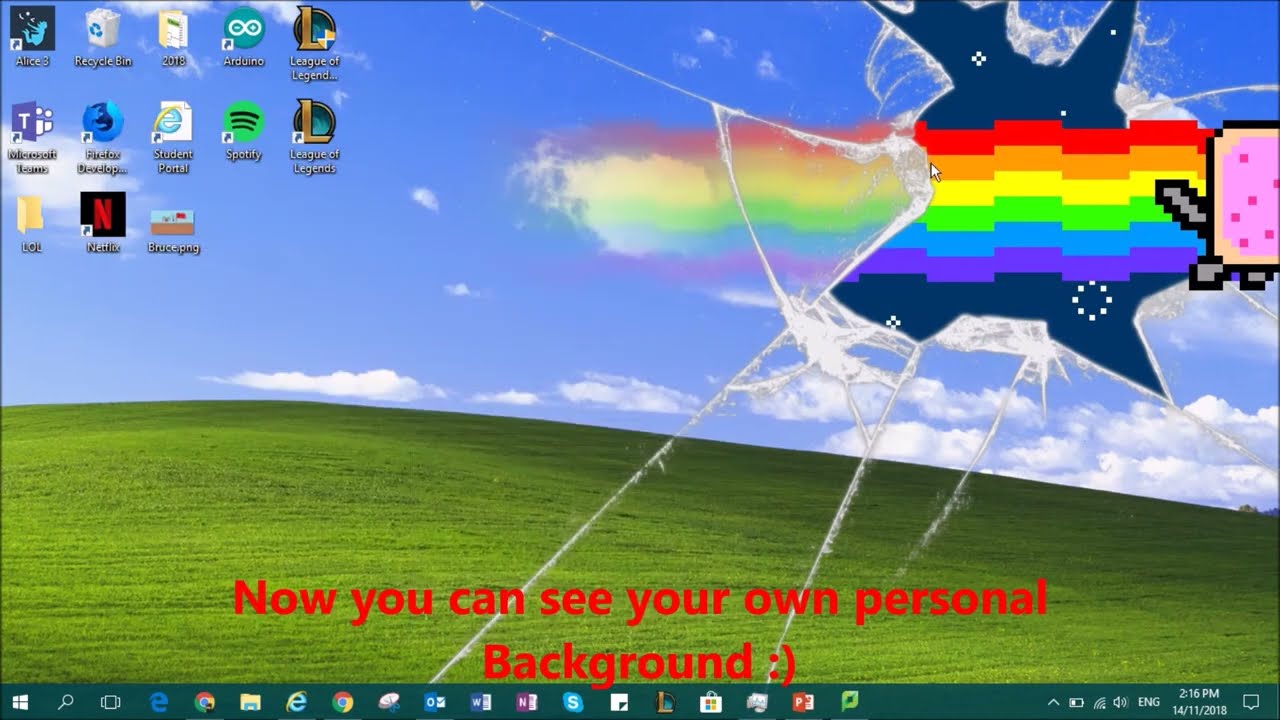Open OneNote from the taskbar
The height and width of the screenshot is (720, 1280).
tap(527, 702)
